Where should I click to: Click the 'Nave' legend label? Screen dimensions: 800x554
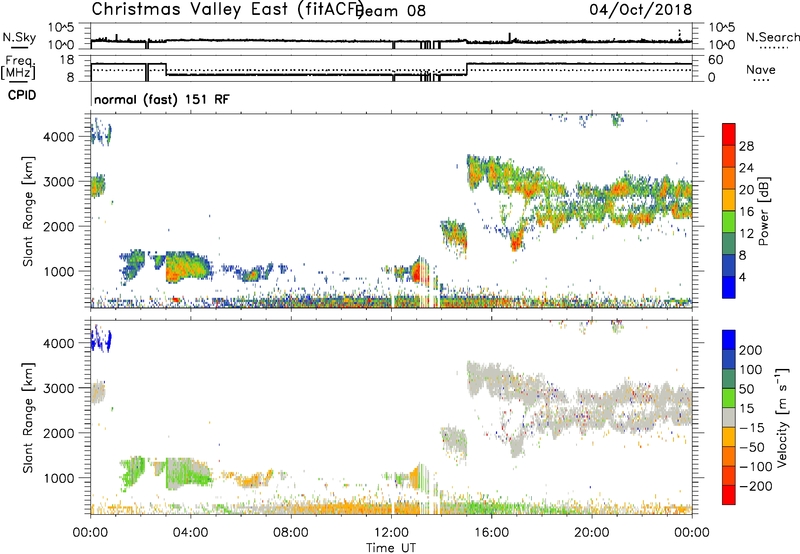point(761,69)
